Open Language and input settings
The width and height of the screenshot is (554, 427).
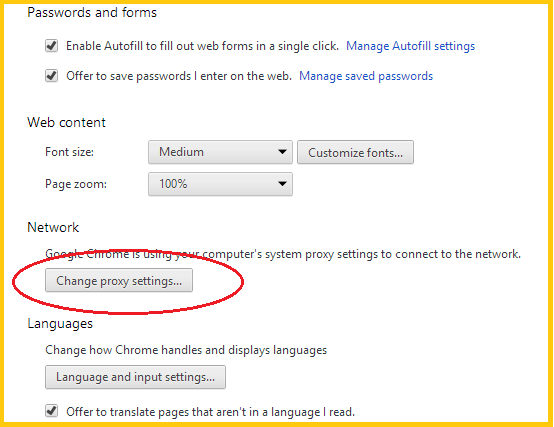(135, 377)
